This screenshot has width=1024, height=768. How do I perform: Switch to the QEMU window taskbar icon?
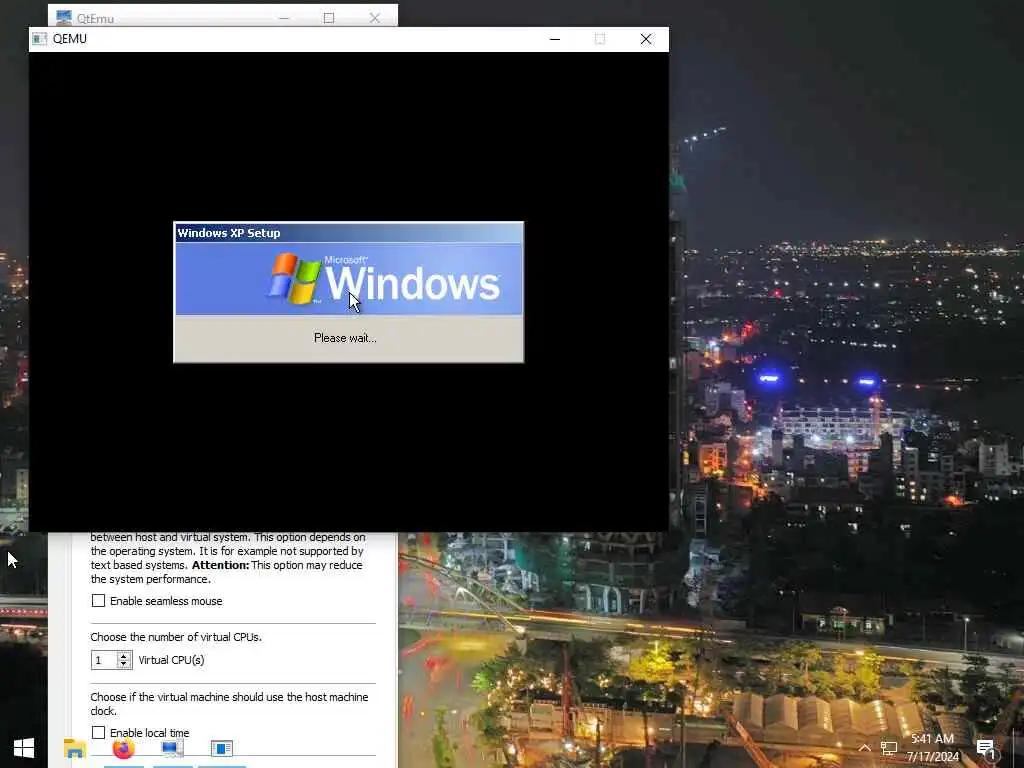click(x=221, y=748)
